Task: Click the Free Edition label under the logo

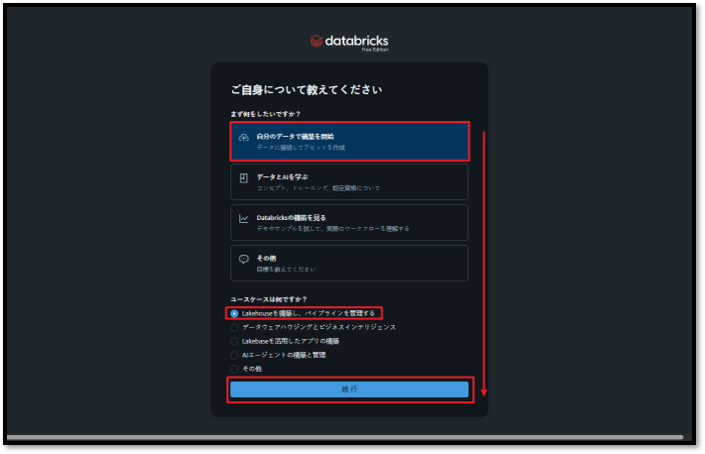Action: tap(374, 49)
